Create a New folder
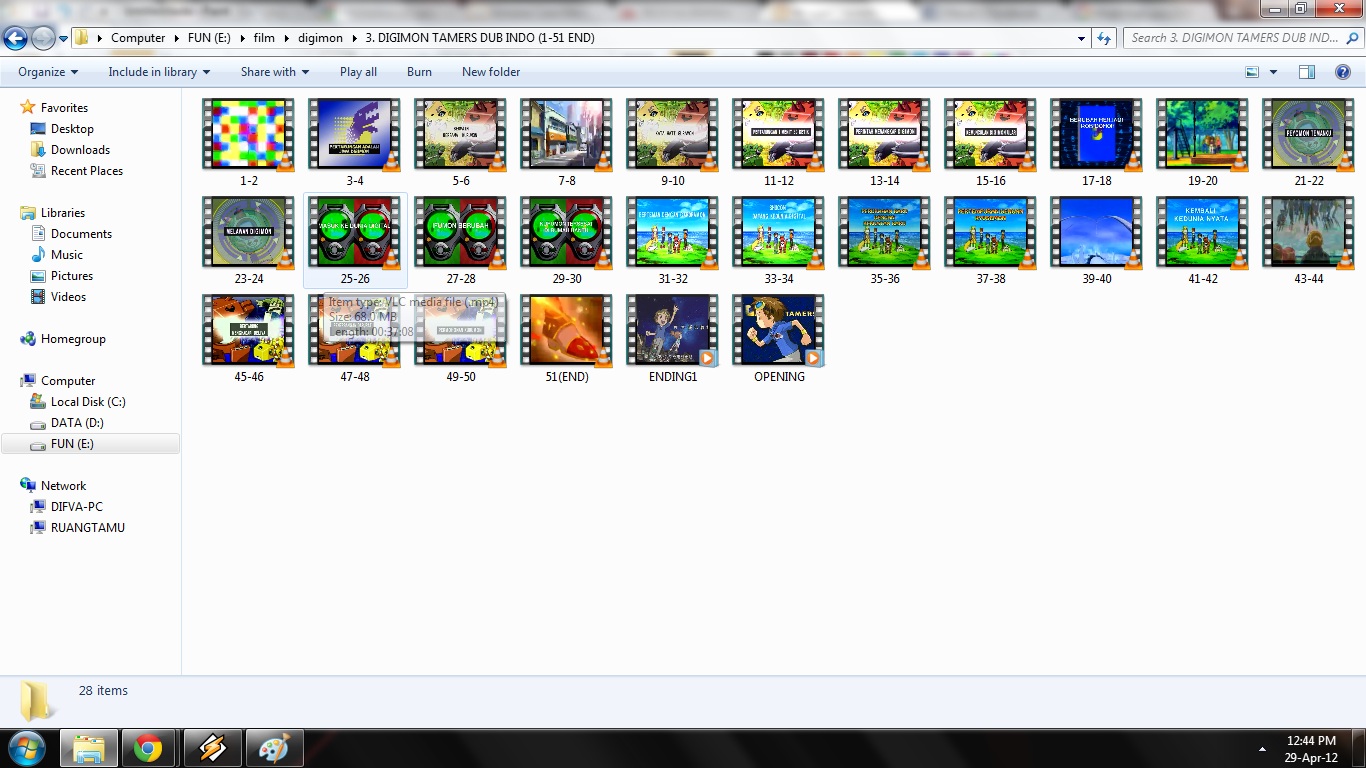This screenshot has width=1366, height=768. coord(491,72)
